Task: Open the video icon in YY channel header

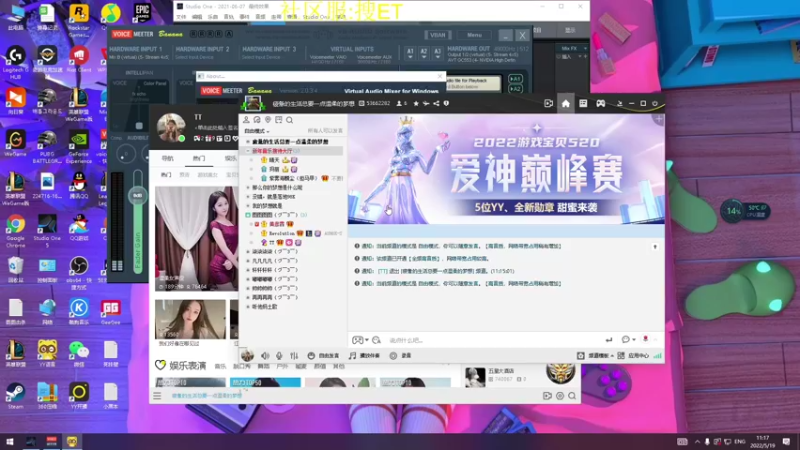Action: 548,104
